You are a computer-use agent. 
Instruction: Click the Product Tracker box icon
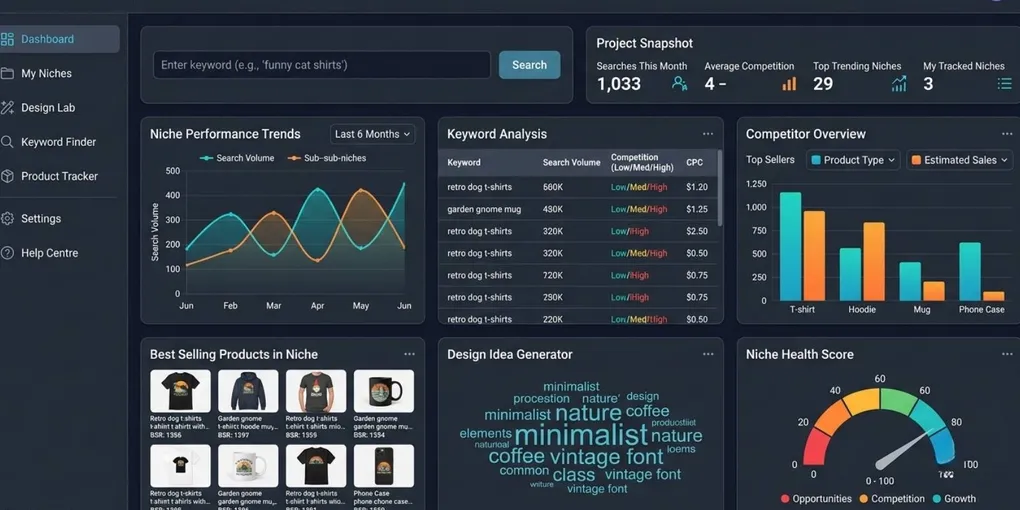pyautogui.click(x=7, y=176)
